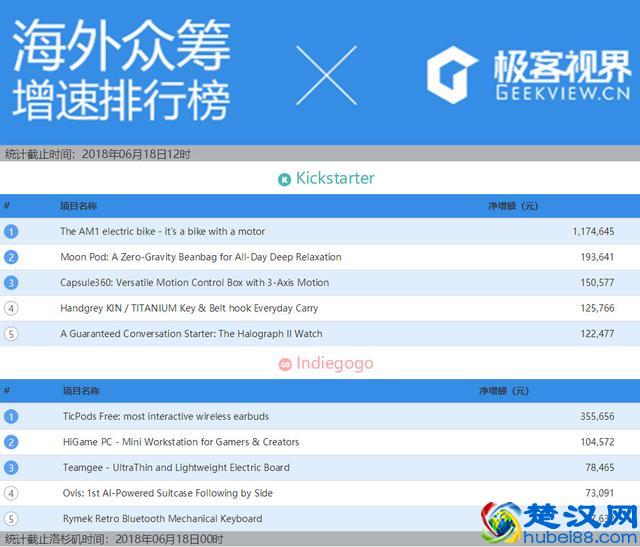The width and height of the screenshot is (640, 547).
Task: Select 'TicPods Free' wireless earbuds project name
Action: pos(166,416)
